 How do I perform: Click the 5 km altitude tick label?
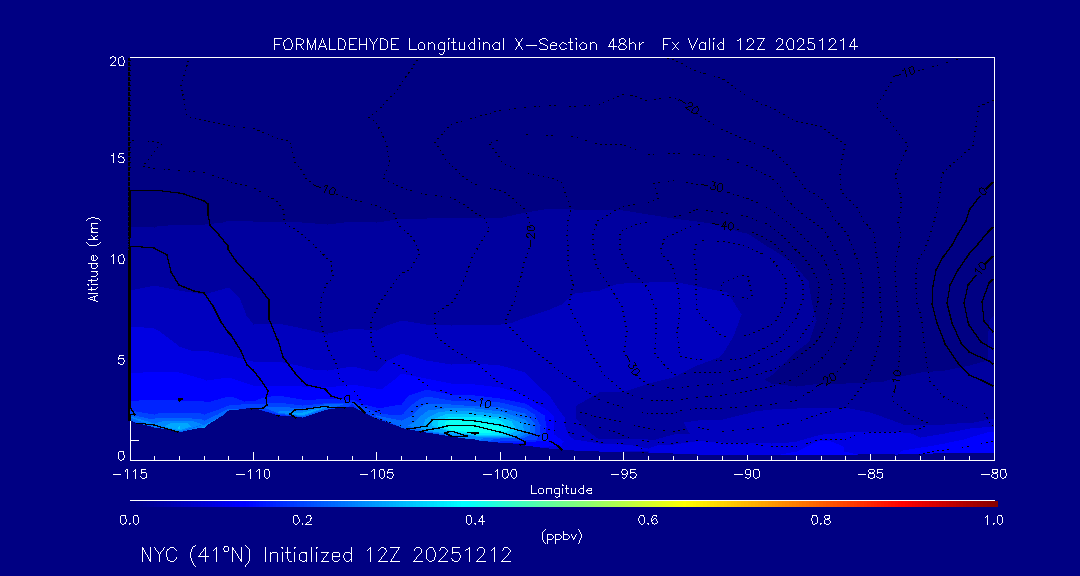(119, 358)
